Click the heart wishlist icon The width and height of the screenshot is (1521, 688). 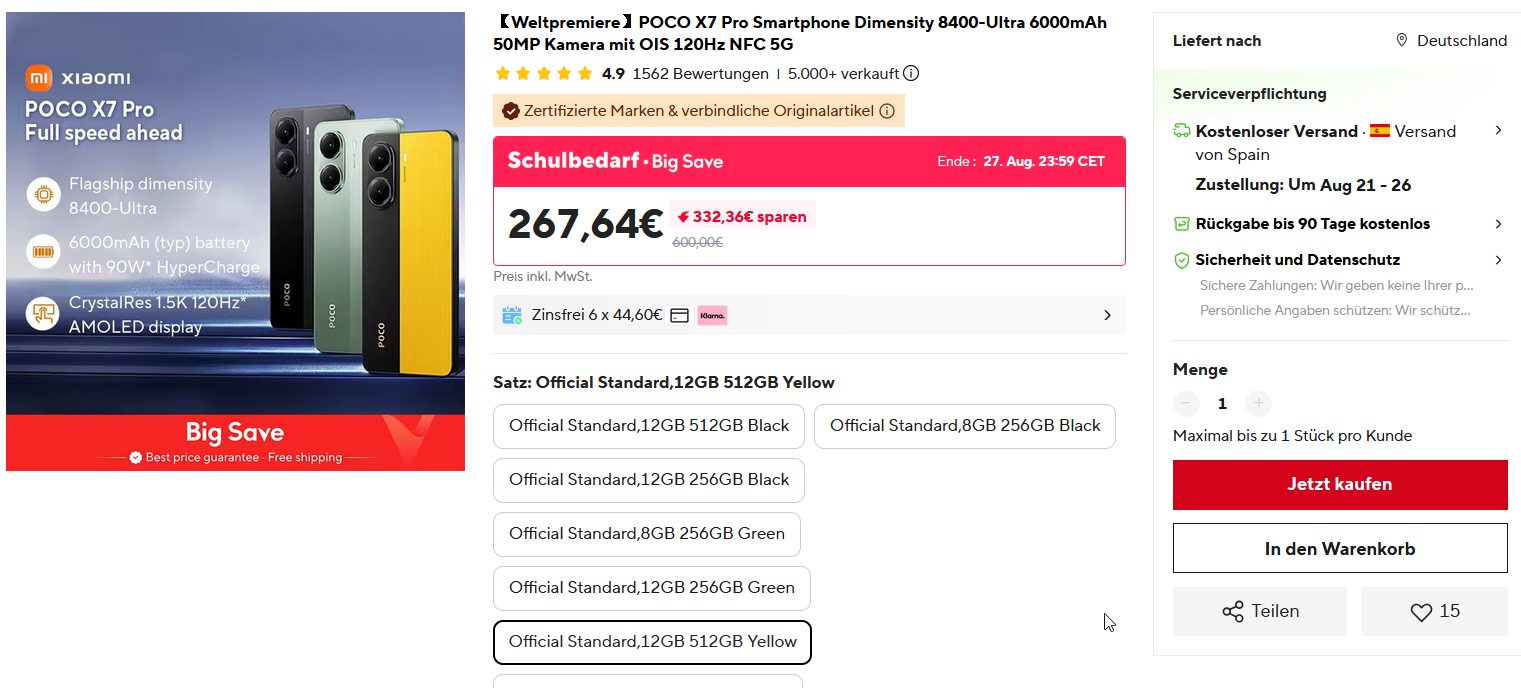(x=1421, y=612)
